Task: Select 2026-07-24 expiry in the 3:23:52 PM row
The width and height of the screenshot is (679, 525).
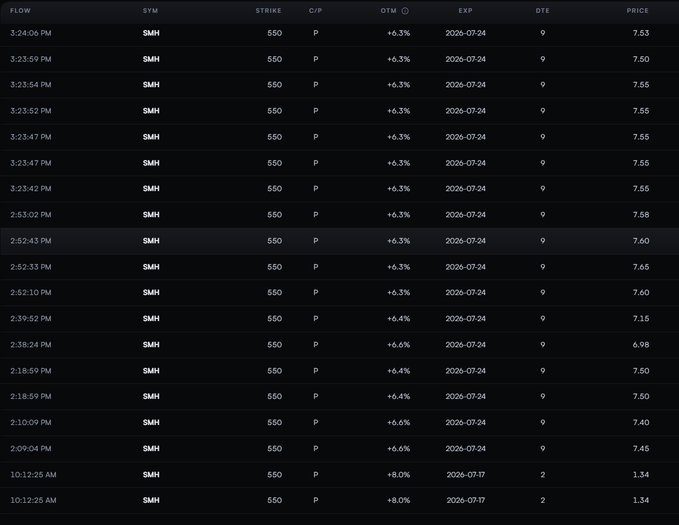Action: pos(466,111)
